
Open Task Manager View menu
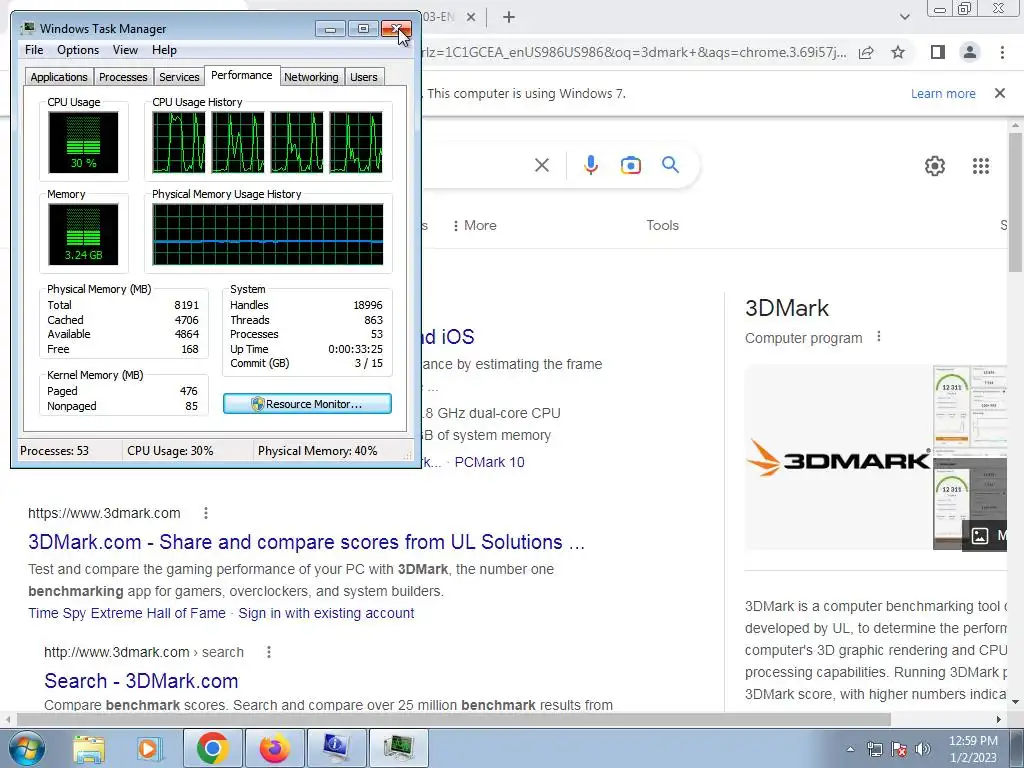[125, 50]
